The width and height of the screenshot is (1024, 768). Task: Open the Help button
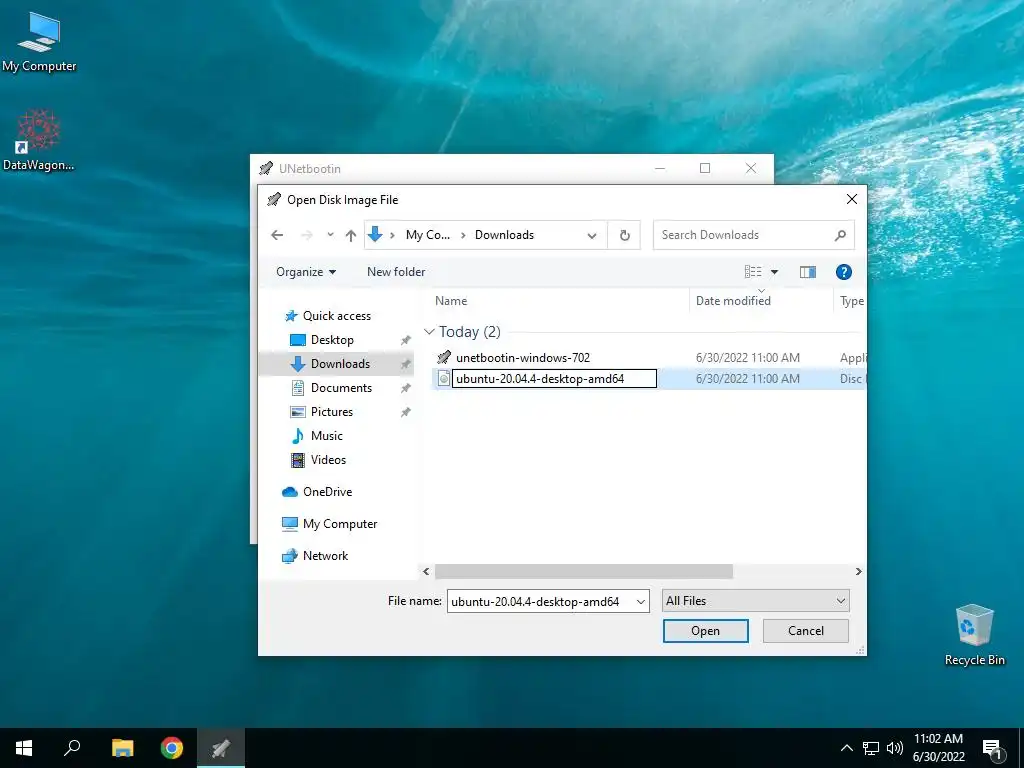844,272
